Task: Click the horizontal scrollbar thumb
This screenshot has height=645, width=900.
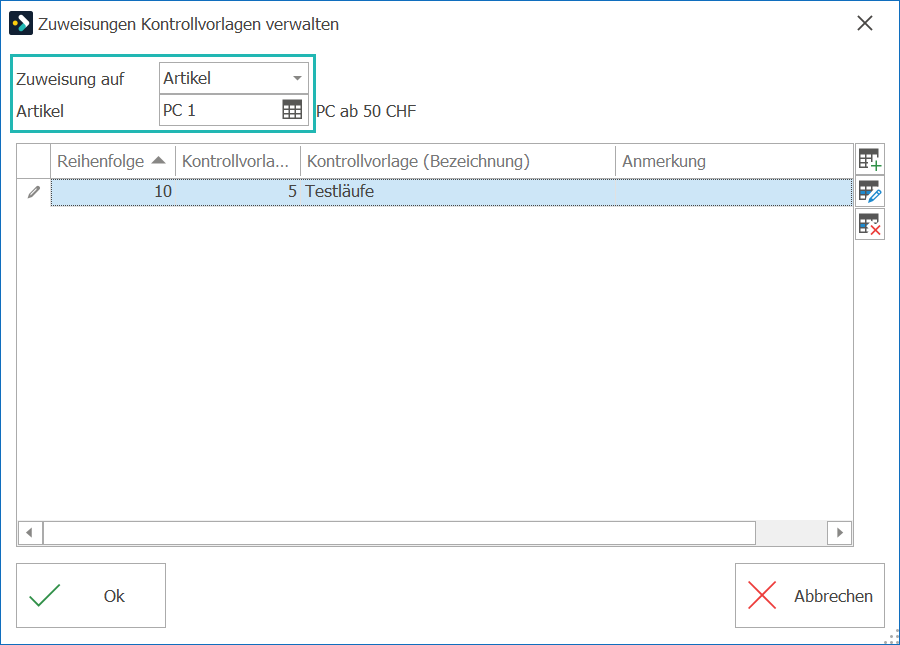Action: tap(399, 533)
